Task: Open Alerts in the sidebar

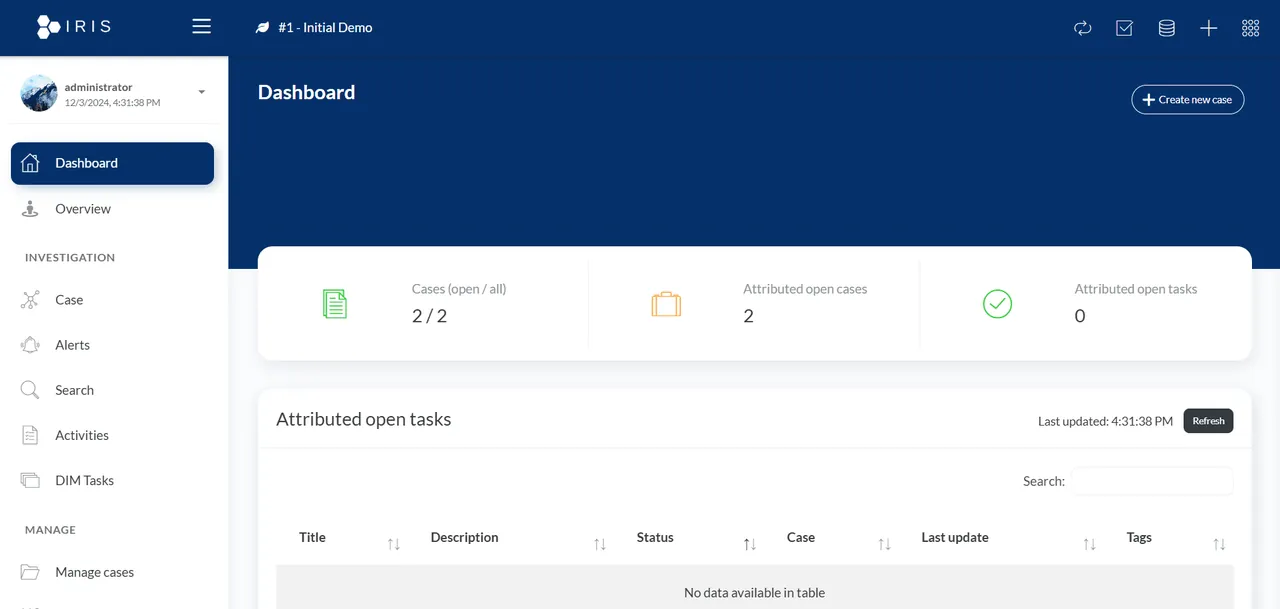Action: coord(72,345)
